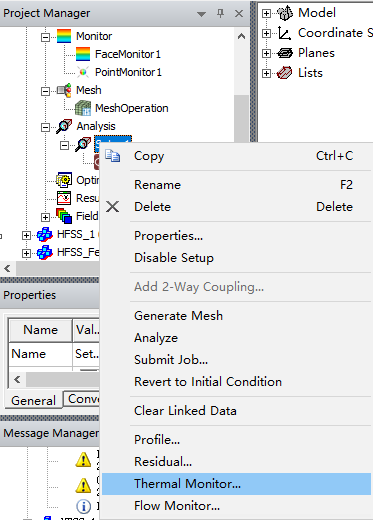
Task: Click the Name property value cell
Action: (x=86, y=354)
